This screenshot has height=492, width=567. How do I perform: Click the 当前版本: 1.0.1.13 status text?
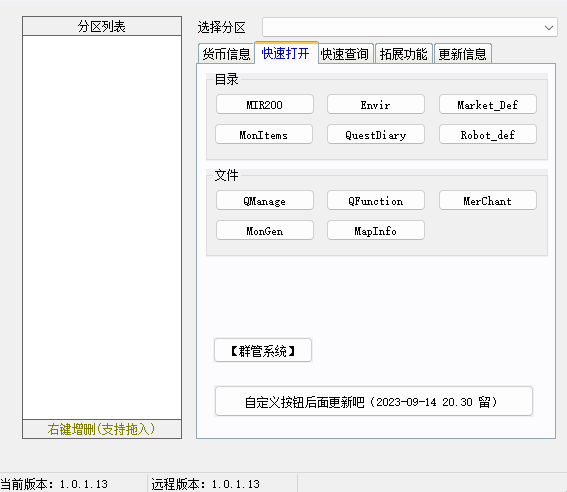coord(54,484)
